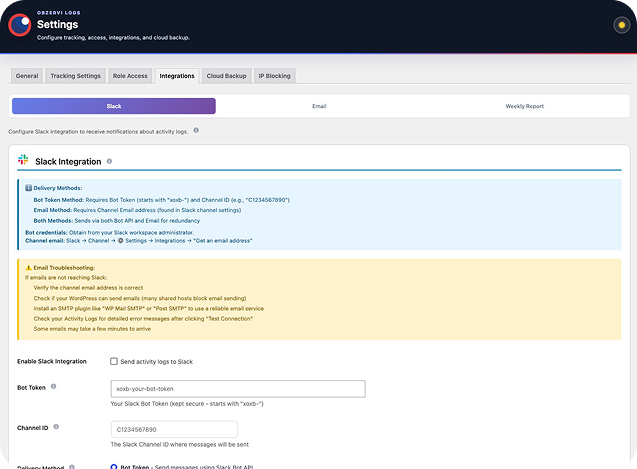Open the IP Blocking tab
This screenshot has width=637, height=469.
275,76
